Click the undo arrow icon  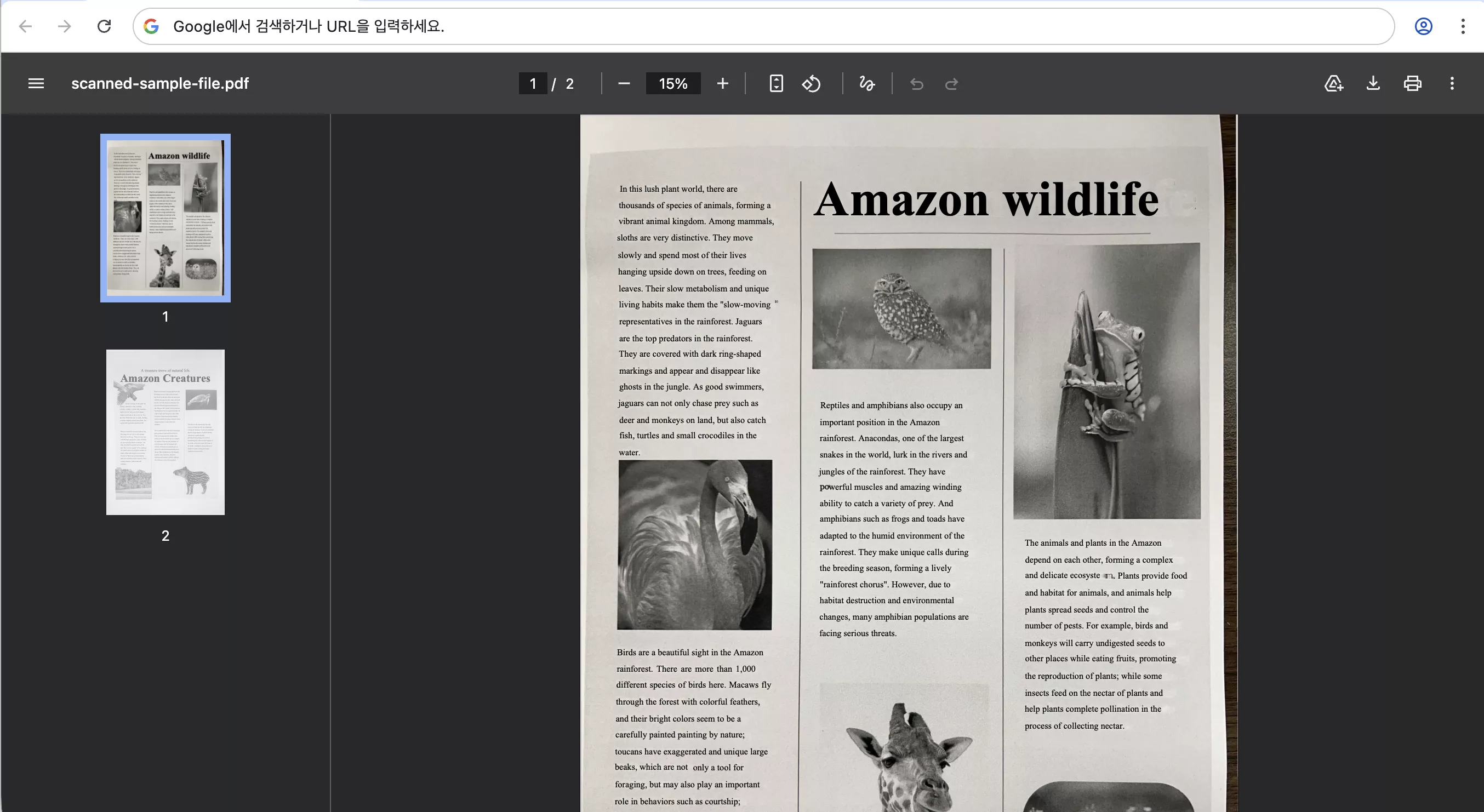[x=917, y=84]
